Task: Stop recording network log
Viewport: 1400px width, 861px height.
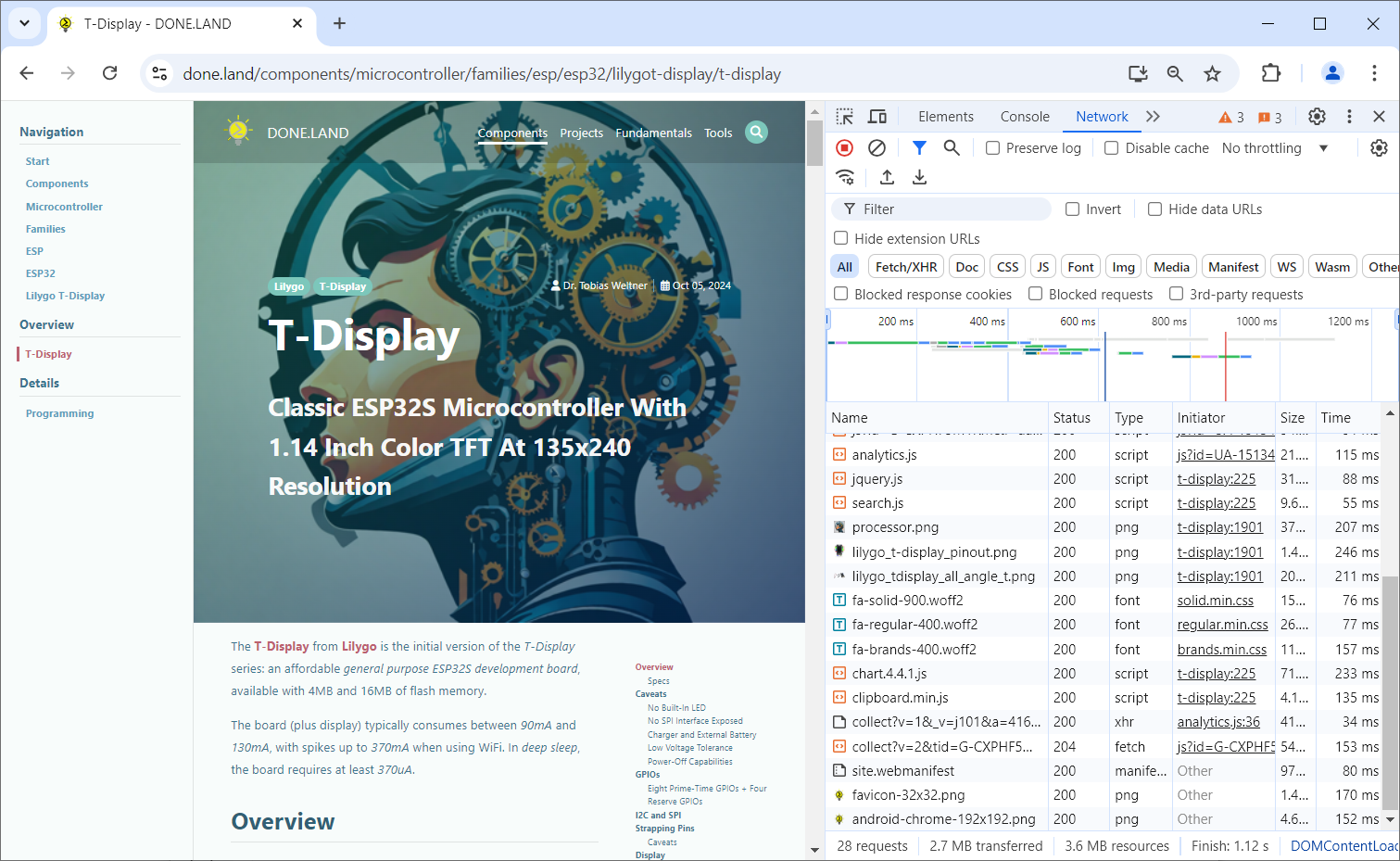Action: coord(844,147)
